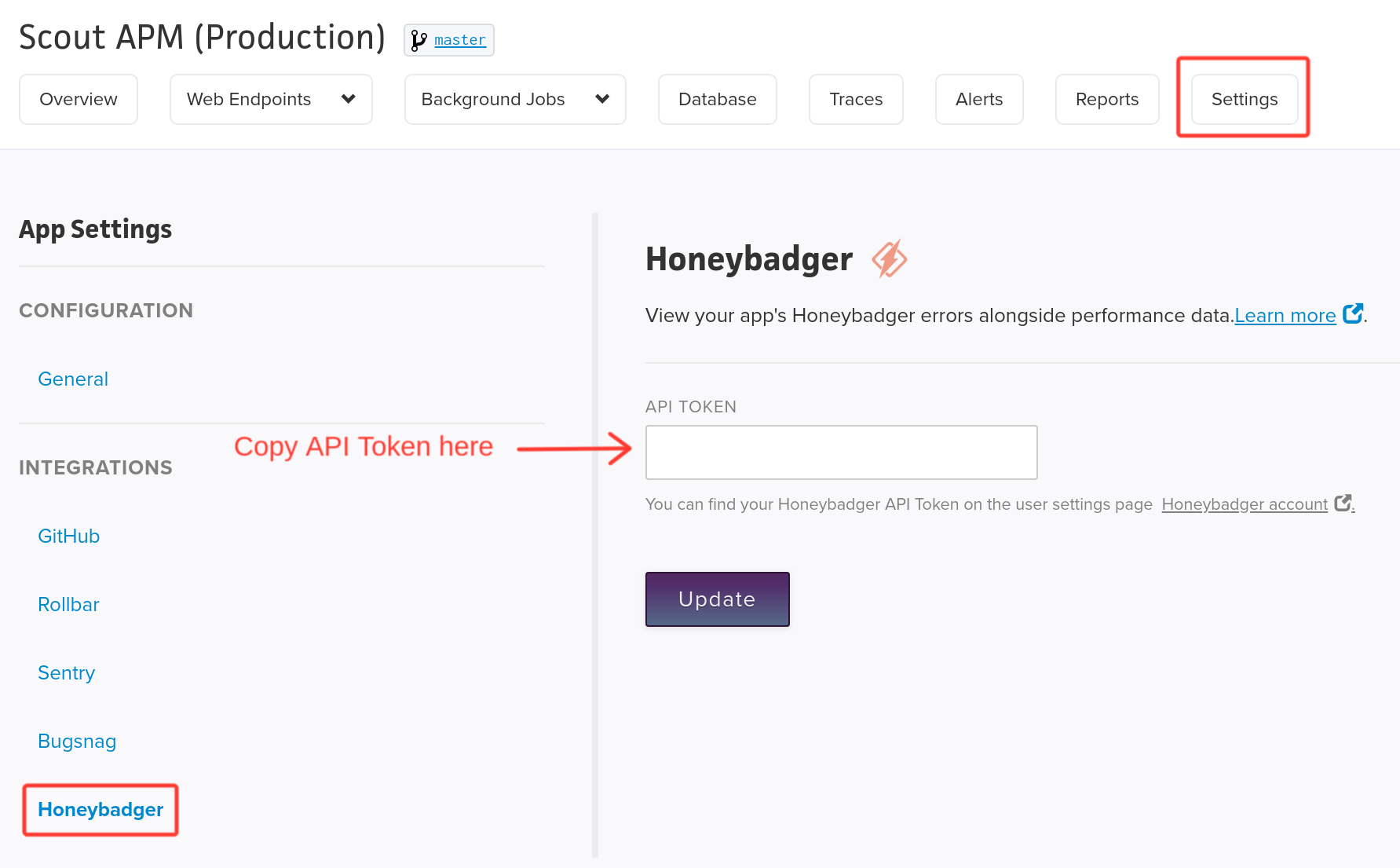Open the master branch link
The width and height of the screenshot is (1400, 868).
460,40
